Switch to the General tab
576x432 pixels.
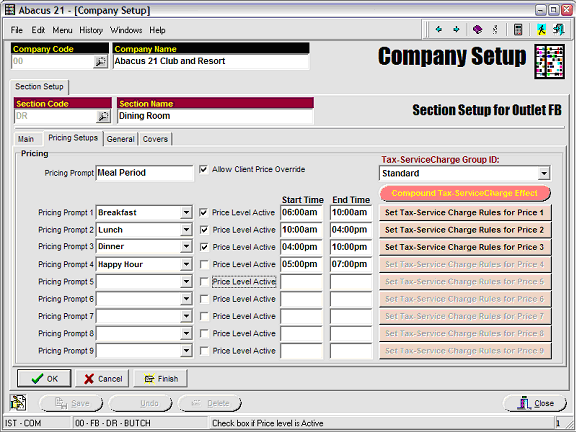pyautogui.click(x=120, y=139)
